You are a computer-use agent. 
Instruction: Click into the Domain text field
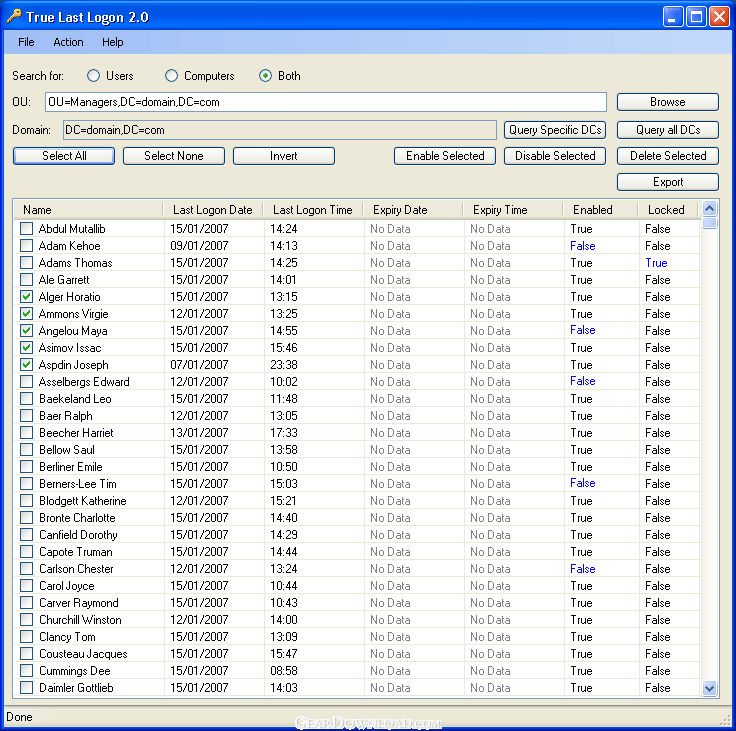(280, 130)
